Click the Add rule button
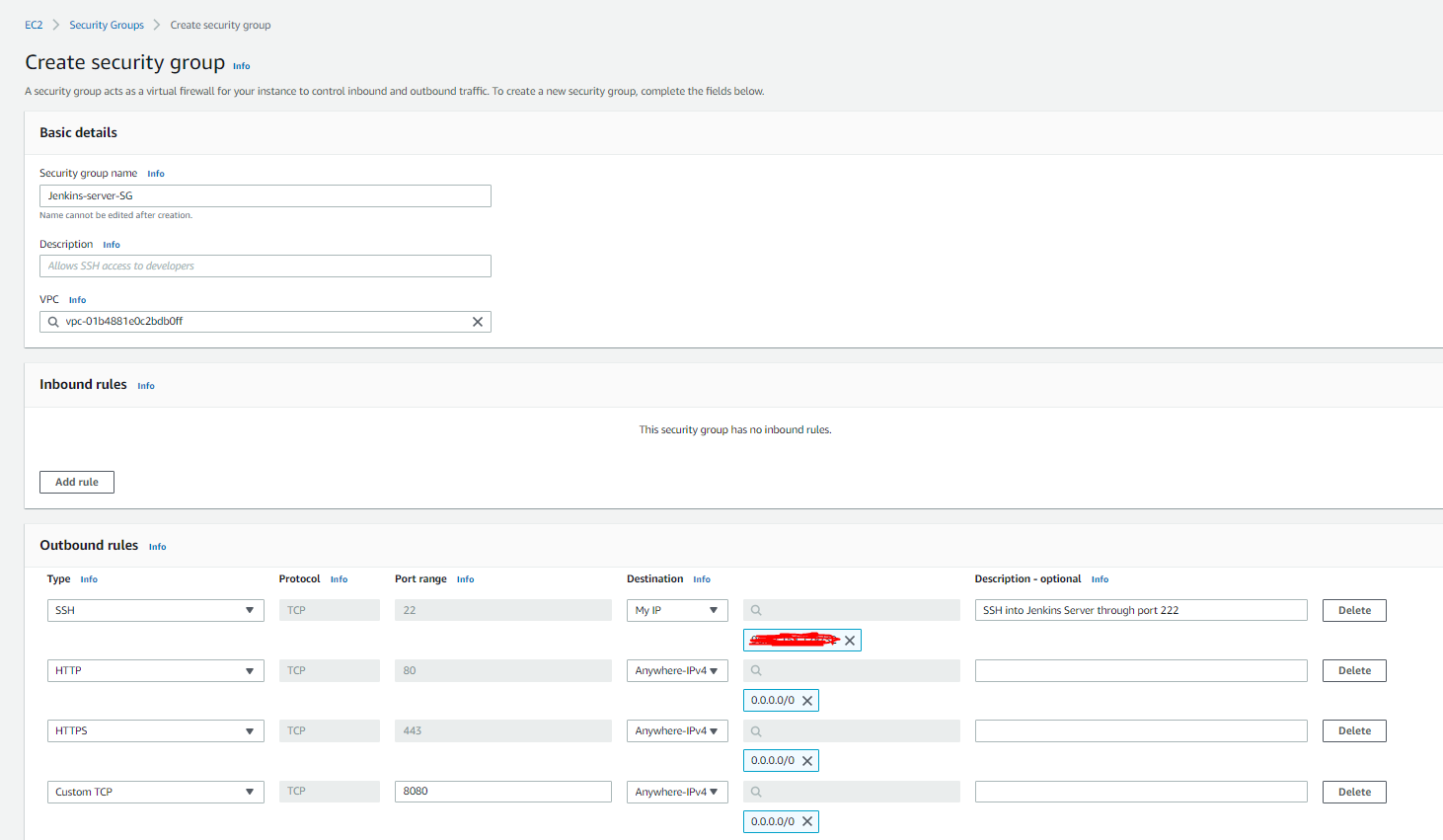 click(x=76, y=482)
